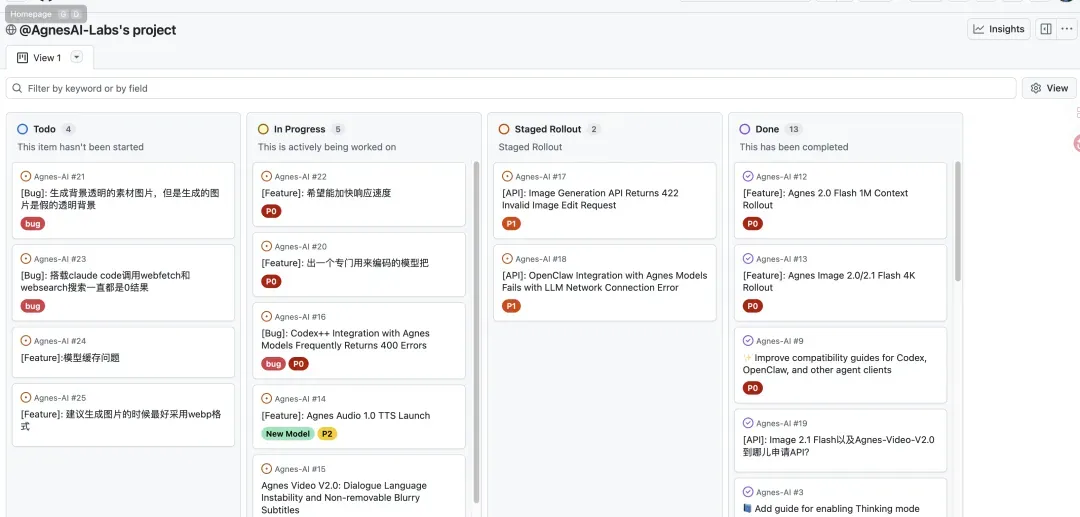Viewport: 1080px width, 517px height.
Task: Click the P0 label on issue #16
Action: point(298,363)
